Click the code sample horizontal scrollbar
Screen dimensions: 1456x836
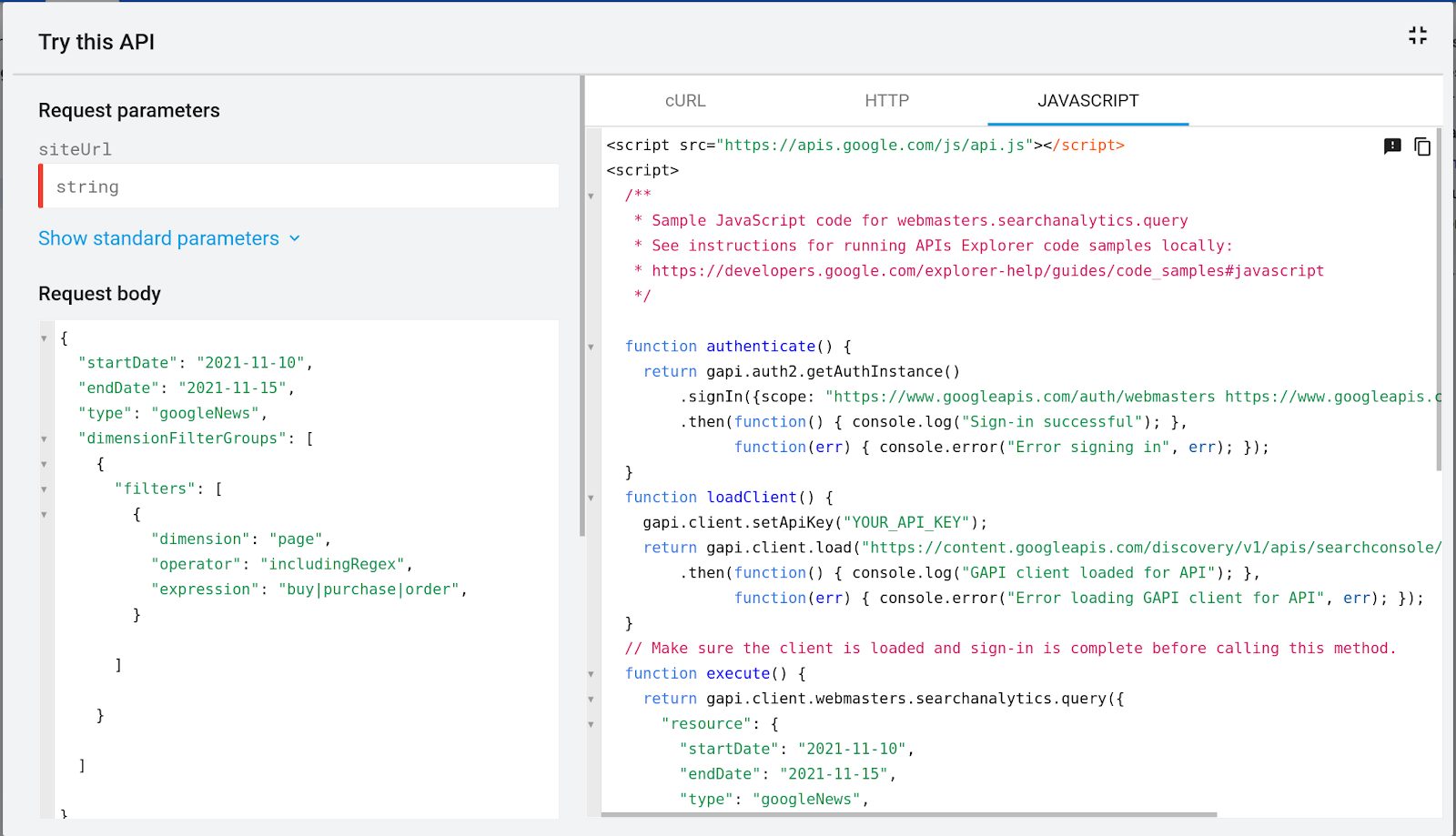(909, 814)
